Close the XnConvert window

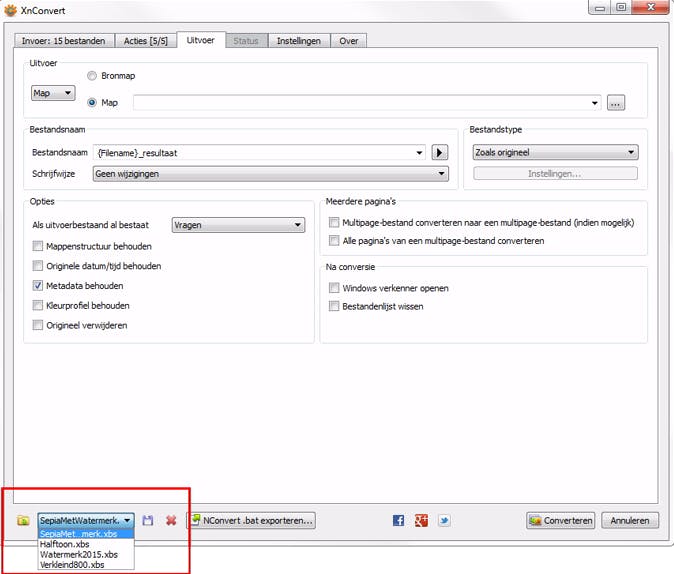click(650, 7)
